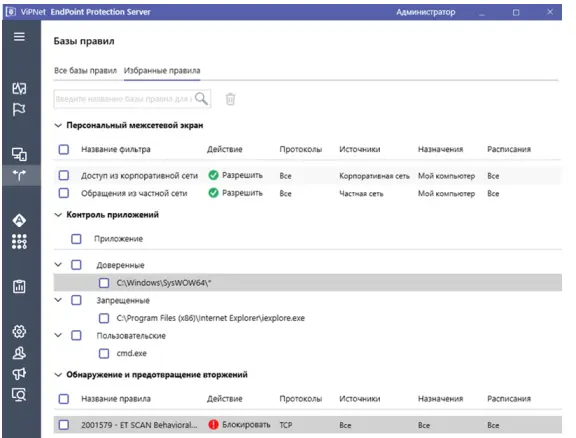The image size is (576, 438).
Task: Select row text Обращения из частной сети
Action: pos(134,193)
